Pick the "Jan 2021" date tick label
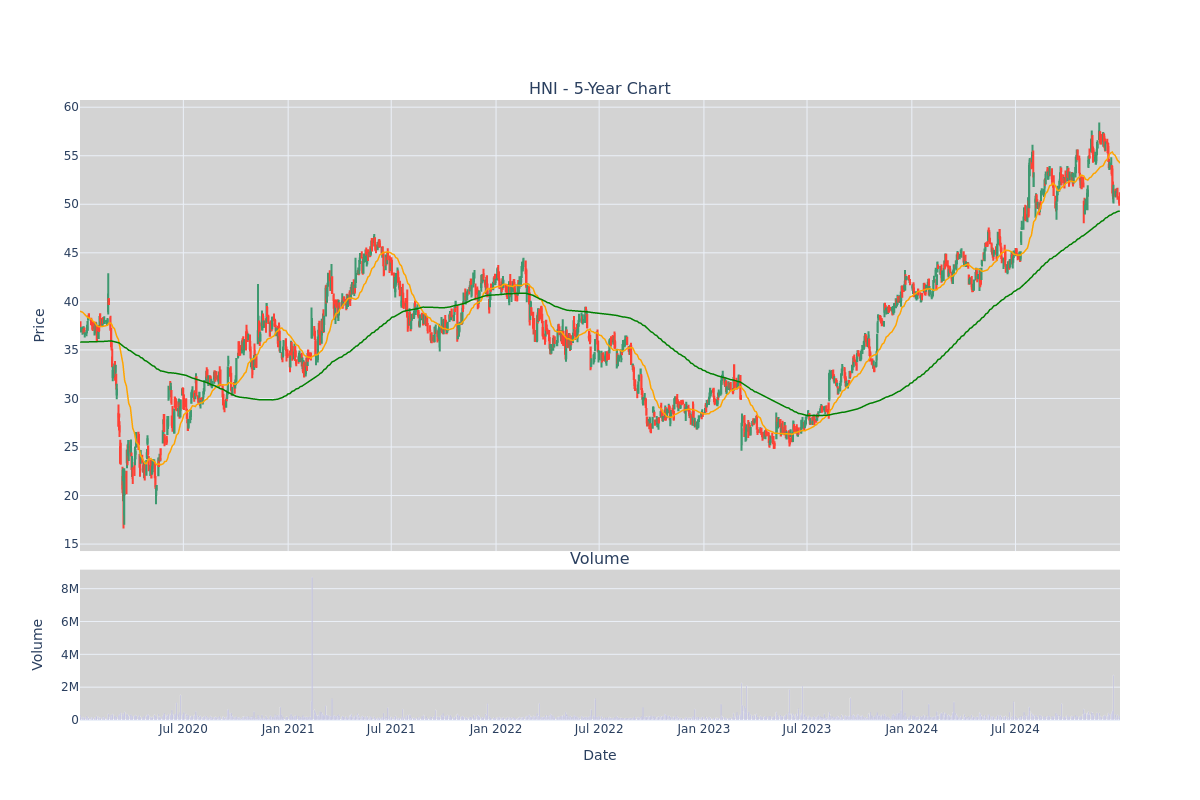This screenshot has width=1200, height=800. (288, 729)
